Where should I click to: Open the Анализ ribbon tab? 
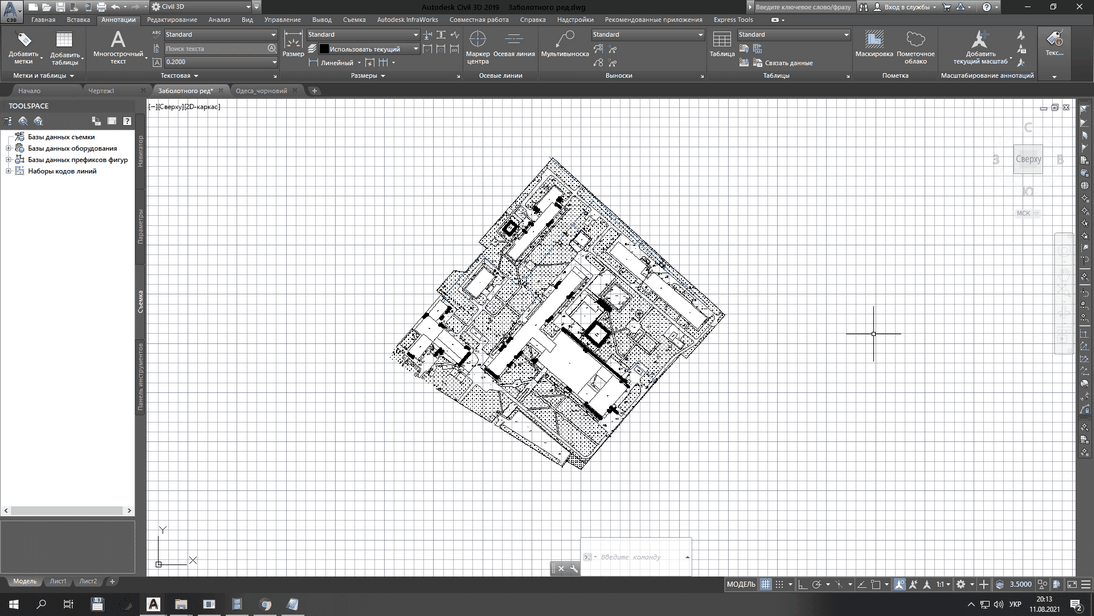(219, 20)
